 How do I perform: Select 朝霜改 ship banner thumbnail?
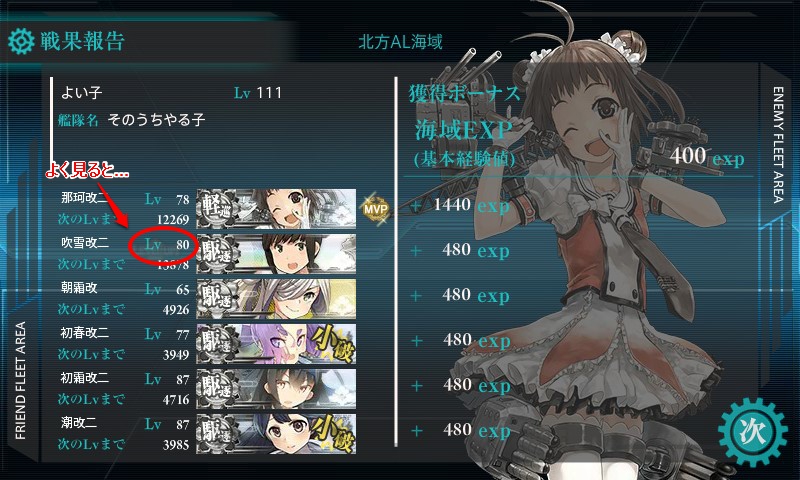(x=276, y=298)
